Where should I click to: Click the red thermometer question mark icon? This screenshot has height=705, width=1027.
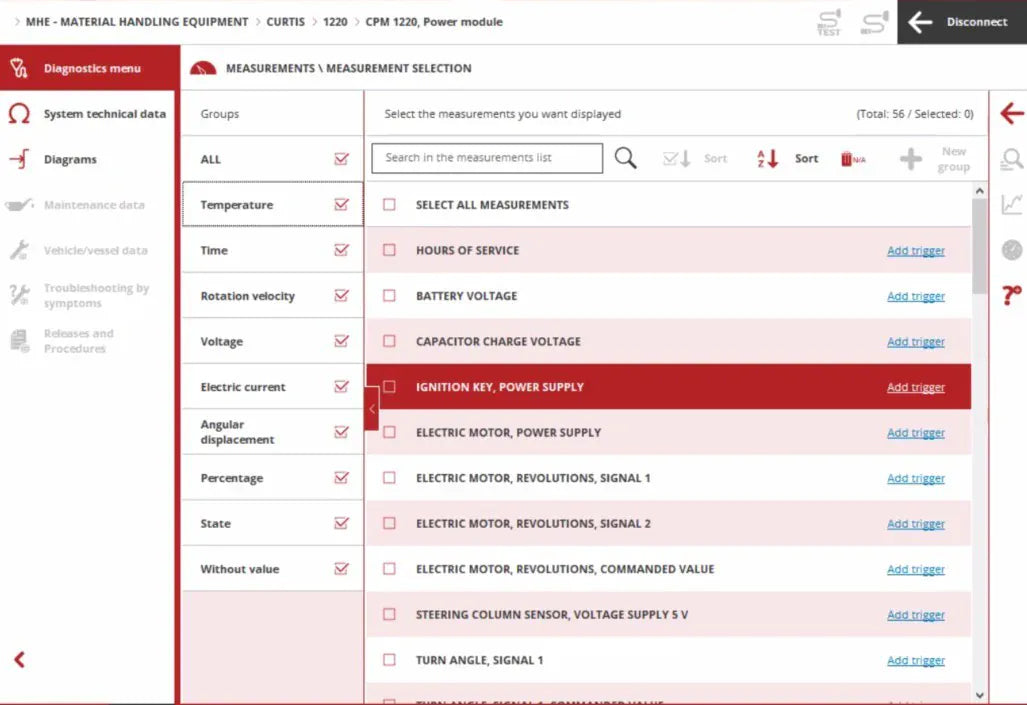(1011, 296)
